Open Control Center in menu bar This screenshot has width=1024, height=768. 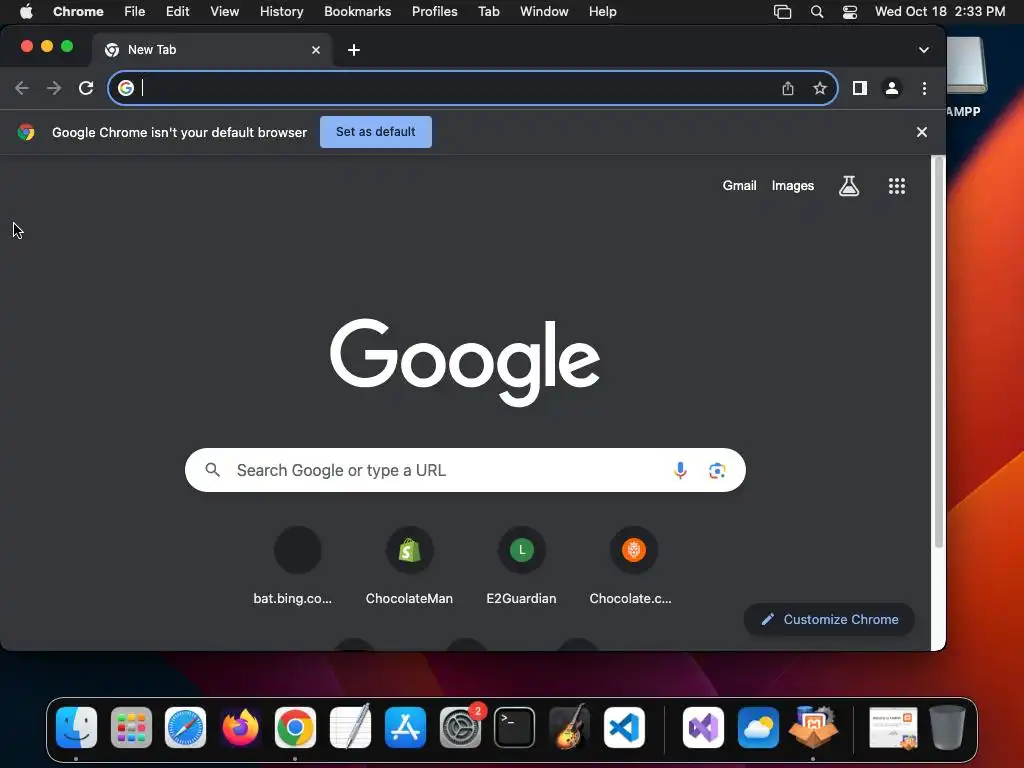pyautogui.click(x=849, y=12)
